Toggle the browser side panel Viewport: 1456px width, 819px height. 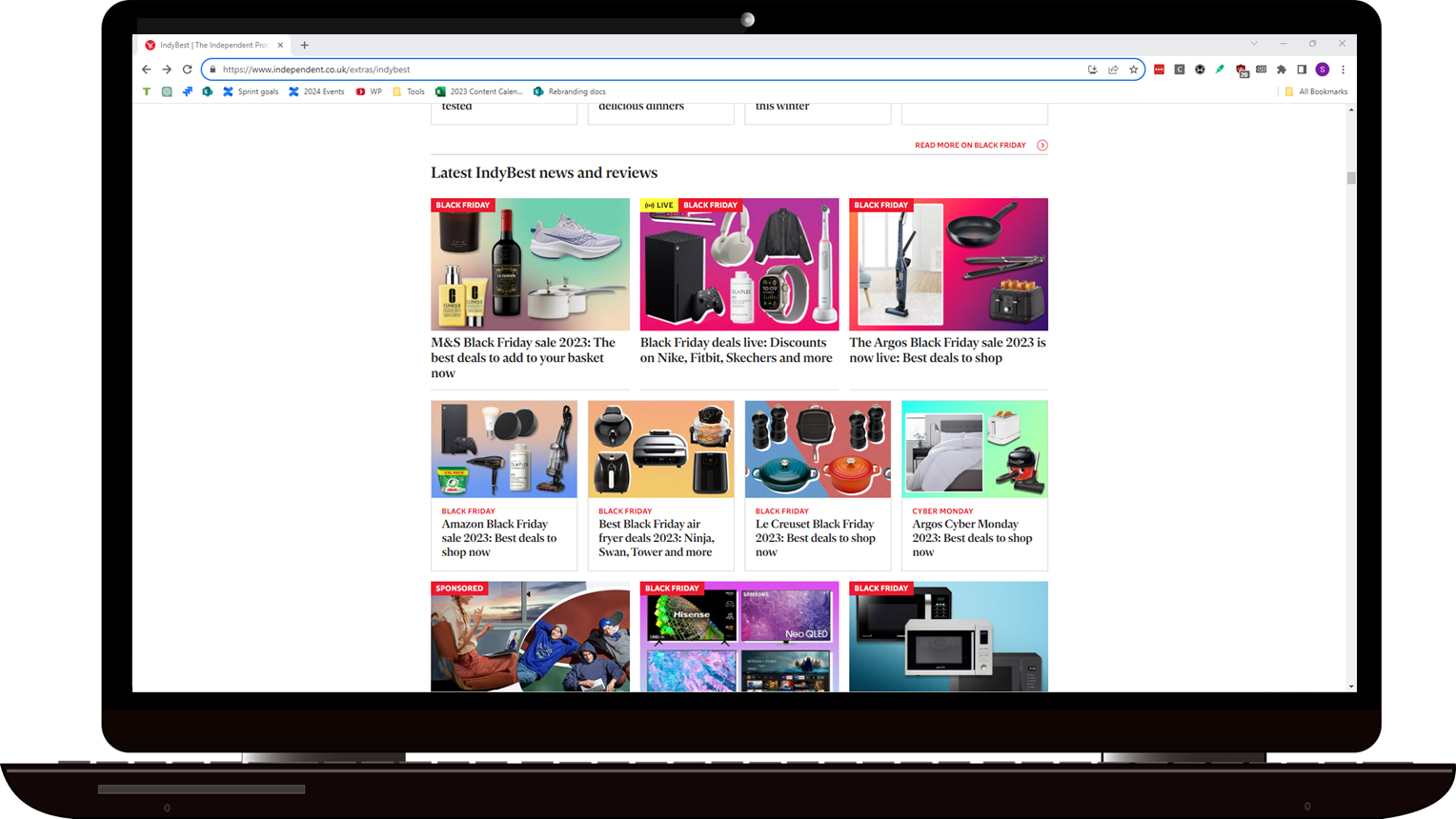coord(1302,70)
